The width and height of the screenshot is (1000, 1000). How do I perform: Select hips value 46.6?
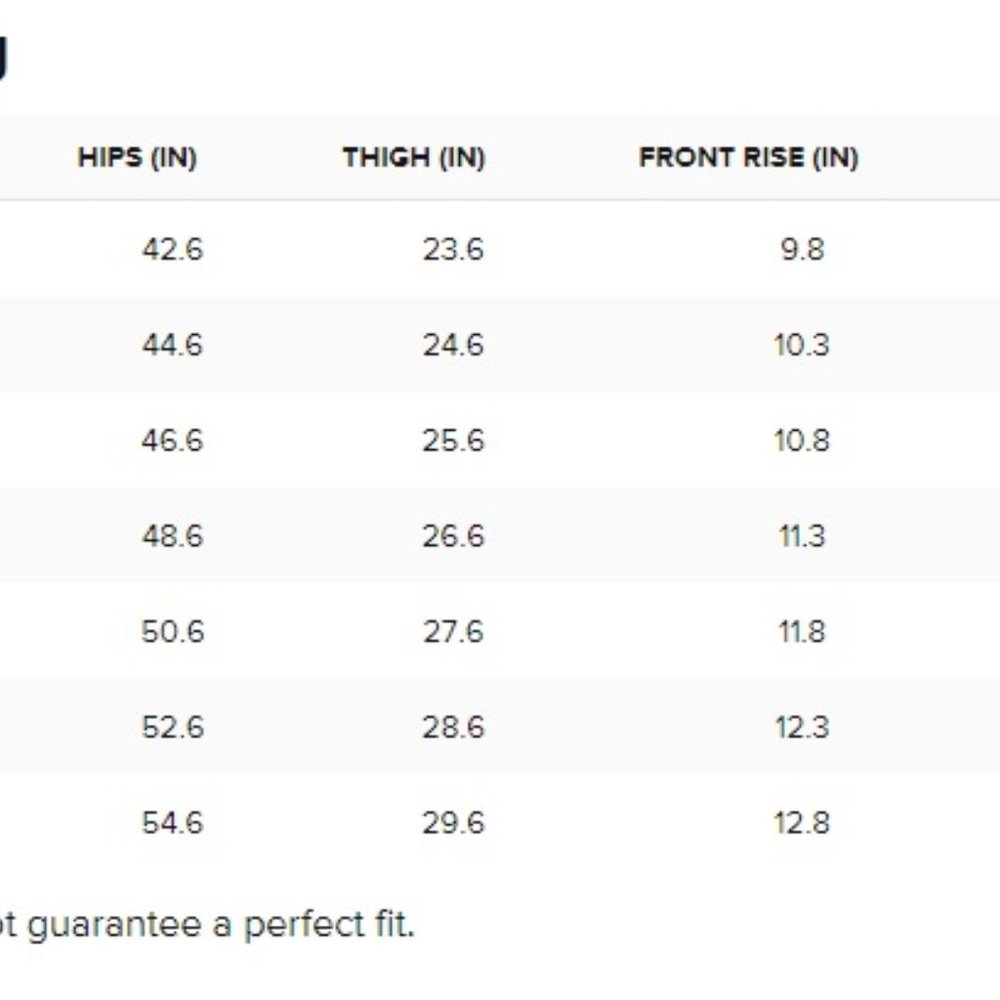(172, 441)
